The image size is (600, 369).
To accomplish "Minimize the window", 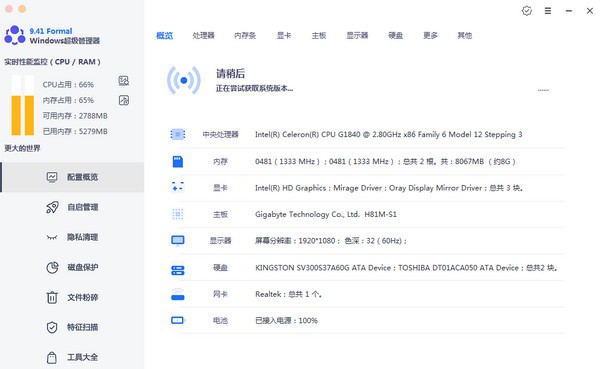I will [x=569, y=11].
